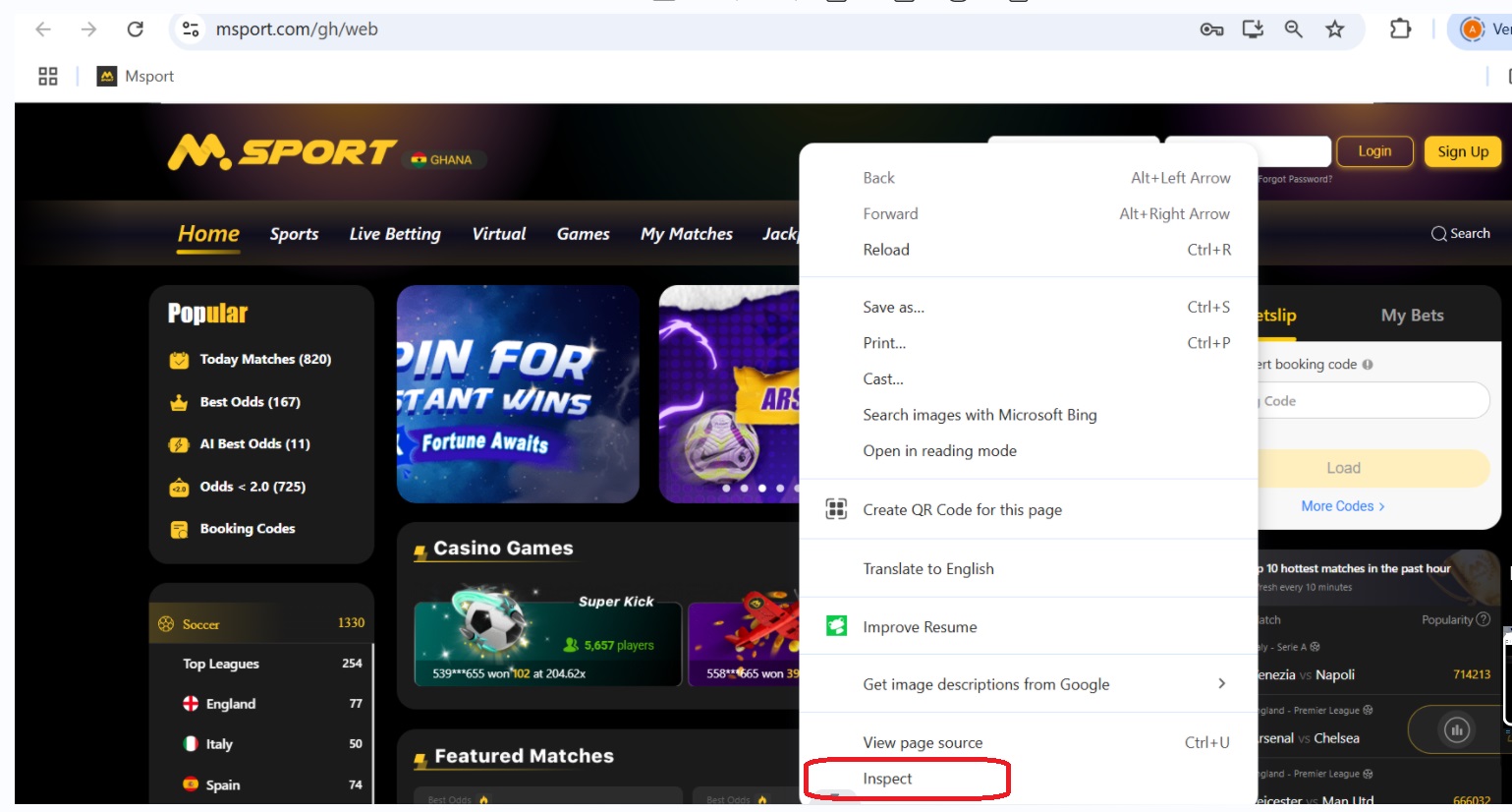Expand the Soccer sports category
The width and height of the screenshot is (1512, 812).
point(261,623)
